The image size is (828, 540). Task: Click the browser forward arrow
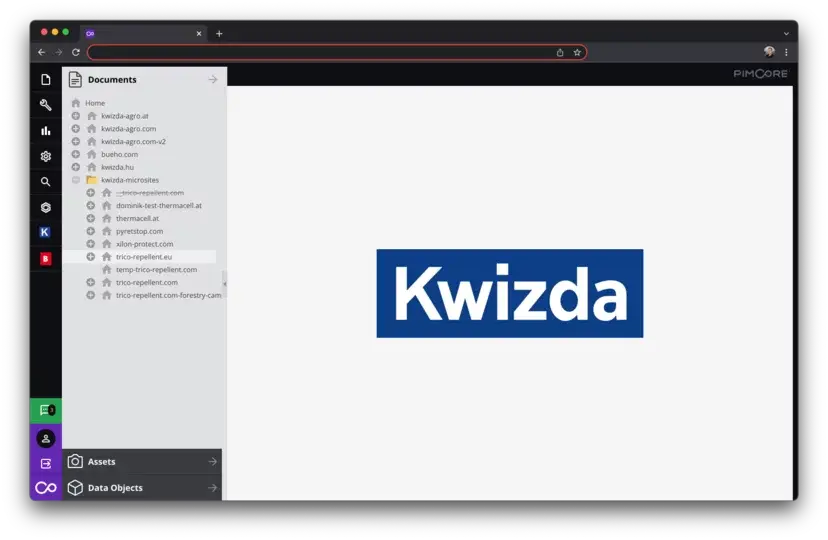(x=59, y=52)
